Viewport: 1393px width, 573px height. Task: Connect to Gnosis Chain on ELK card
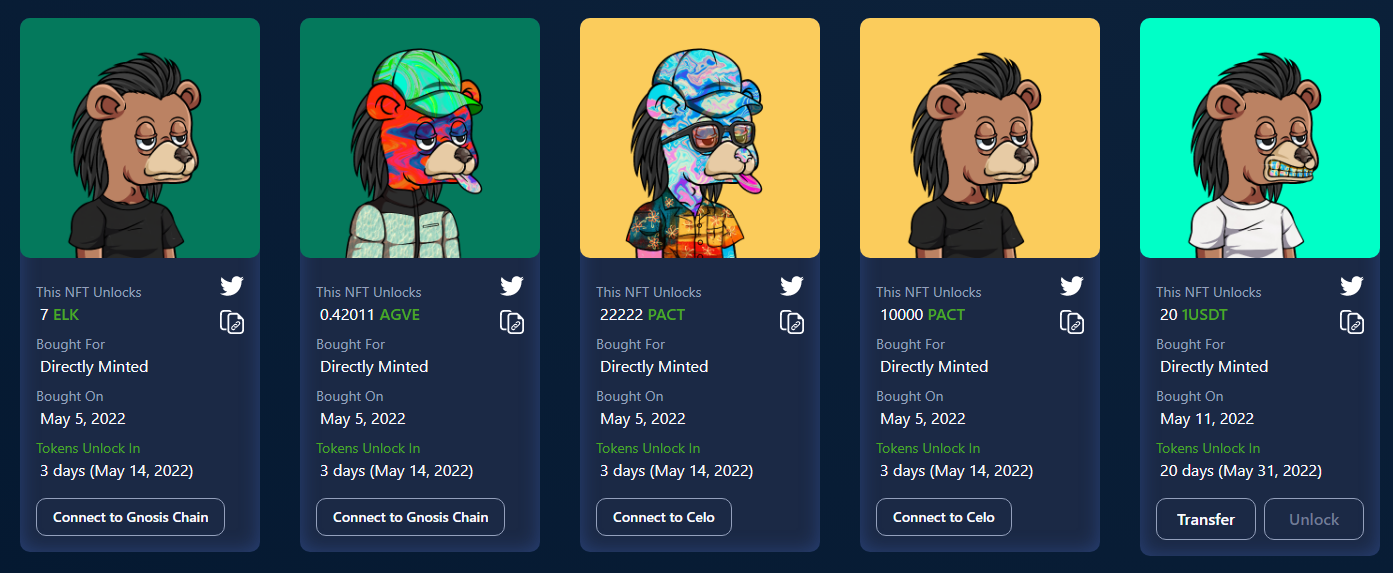point(130,517)
